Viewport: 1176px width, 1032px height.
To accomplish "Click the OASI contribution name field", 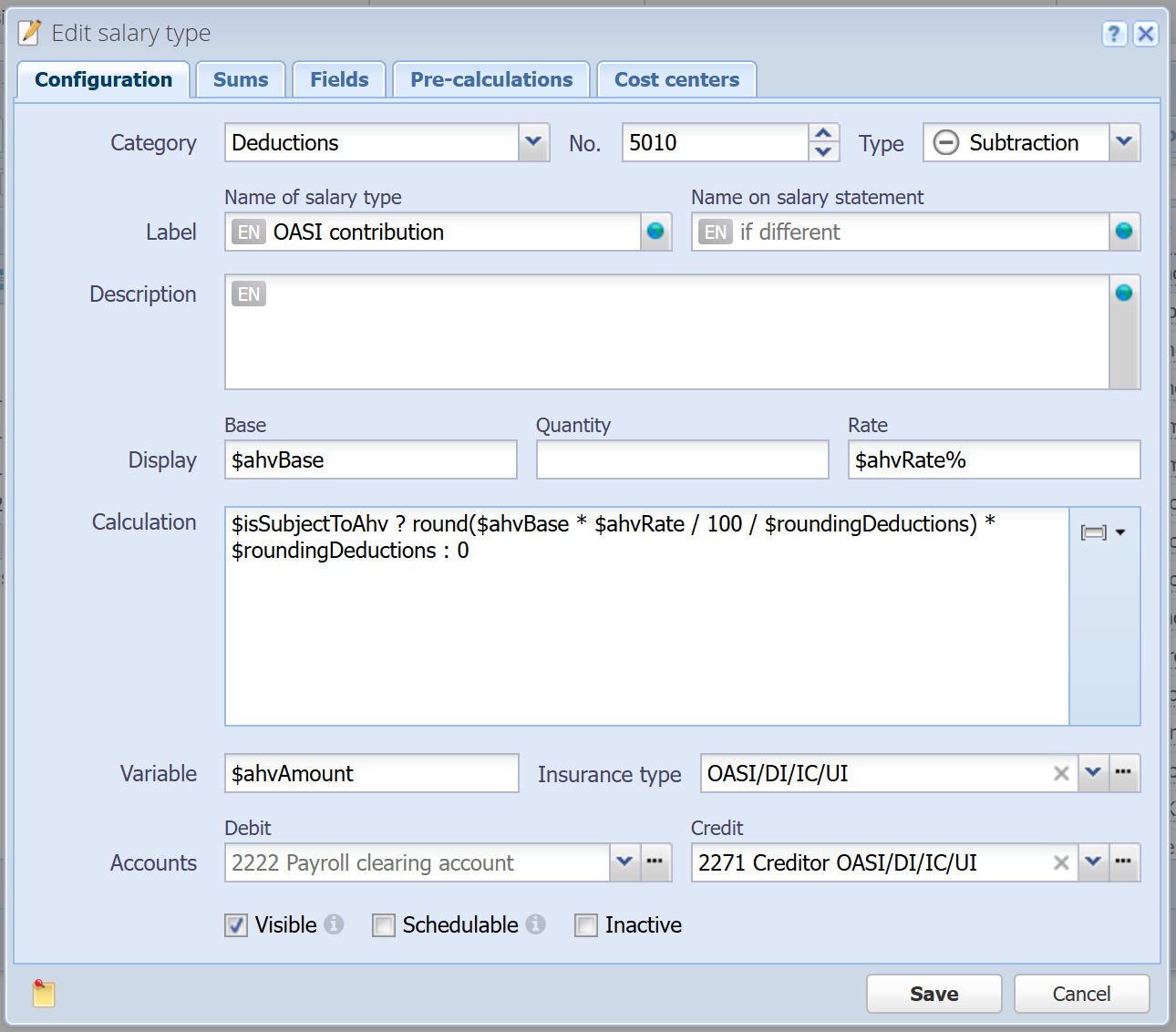I will (x=433, y=232).
